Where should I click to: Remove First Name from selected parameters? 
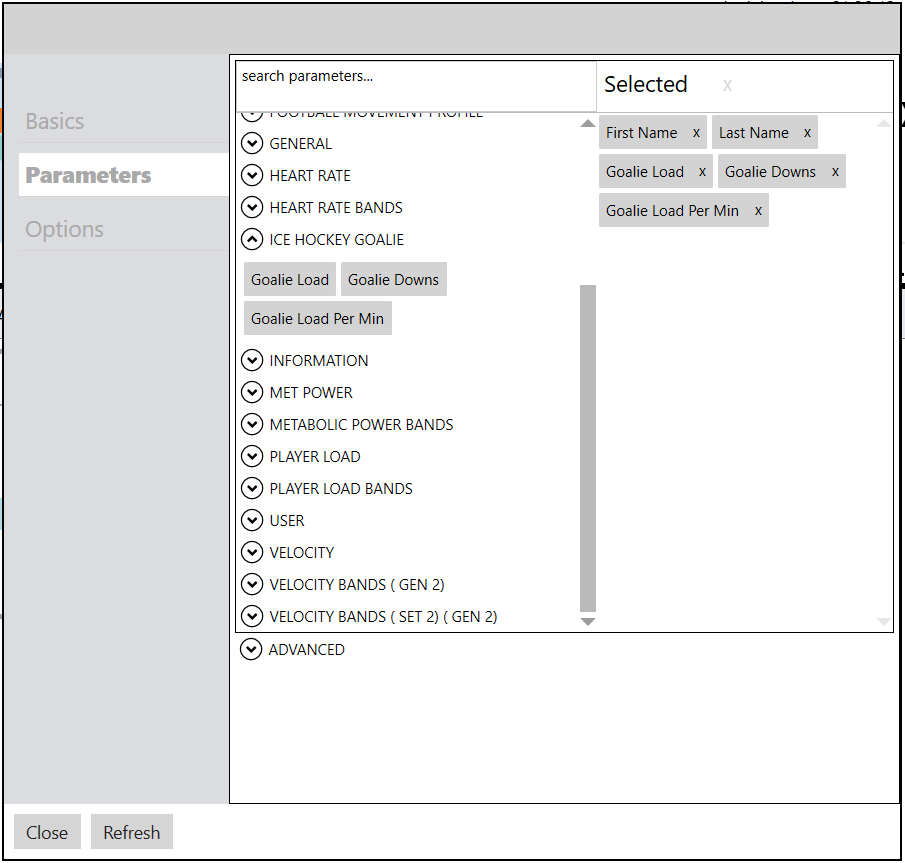point(696,131)
